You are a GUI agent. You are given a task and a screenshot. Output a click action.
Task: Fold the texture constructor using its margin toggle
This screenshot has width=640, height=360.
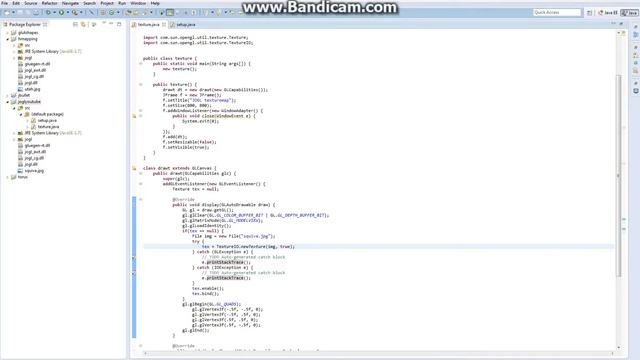tap(141, 84)
